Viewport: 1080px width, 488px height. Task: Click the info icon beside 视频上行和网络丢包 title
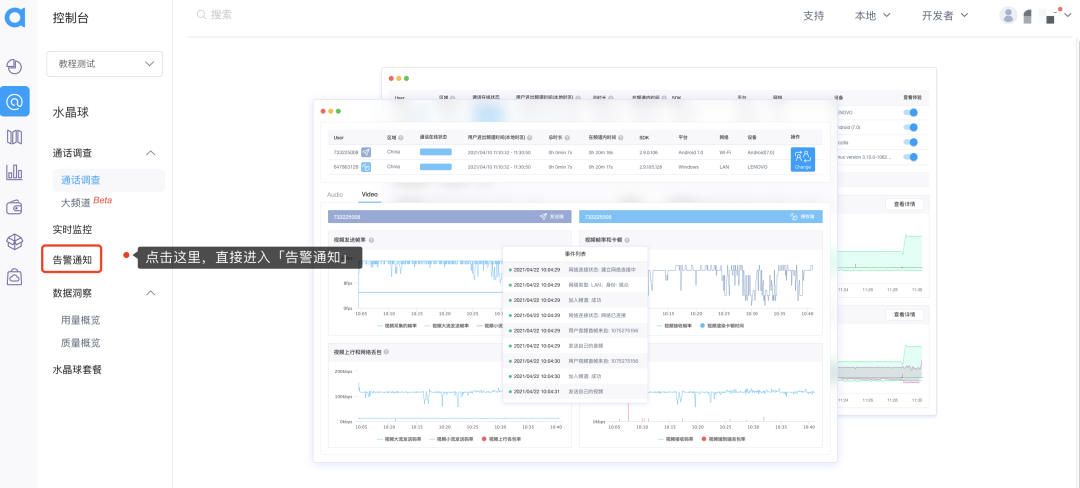click(x=386, y=352)
